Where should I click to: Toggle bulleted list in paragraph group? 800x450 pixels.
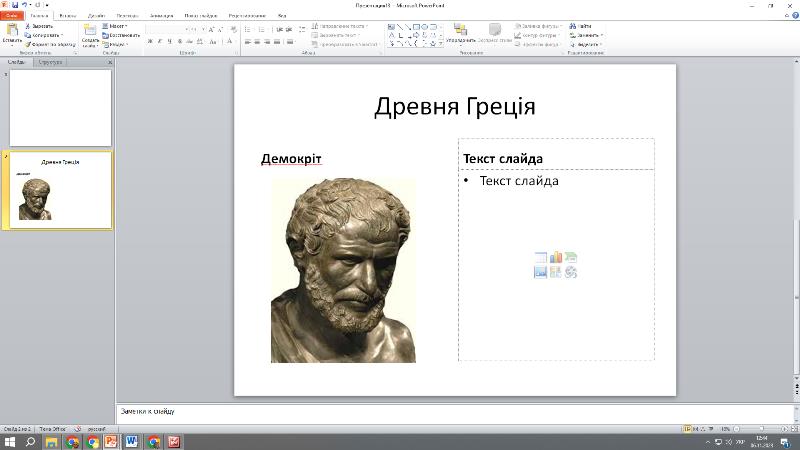248,30
